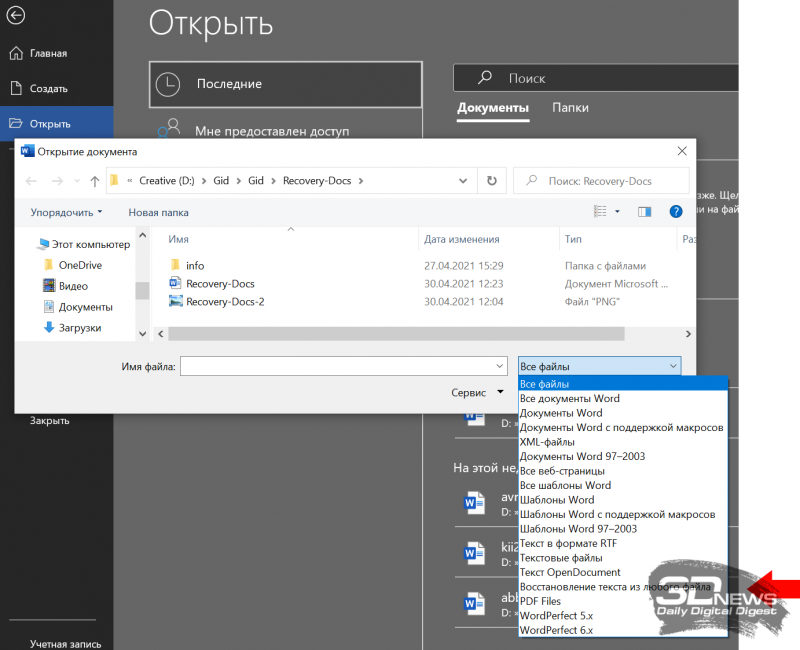
Task: Click the horizontal scrollbar right arrow
Action: pos(688,334)
